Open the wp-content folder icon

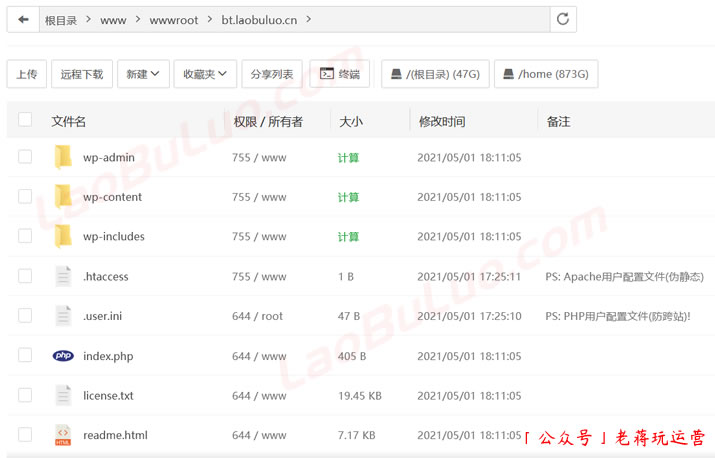click(63, 197)
